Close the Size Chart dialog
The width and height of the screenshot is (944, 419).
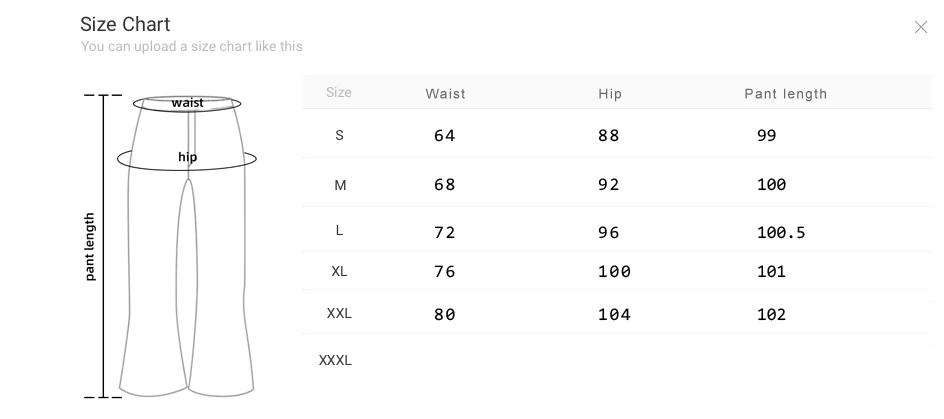[x=920, y=27]
